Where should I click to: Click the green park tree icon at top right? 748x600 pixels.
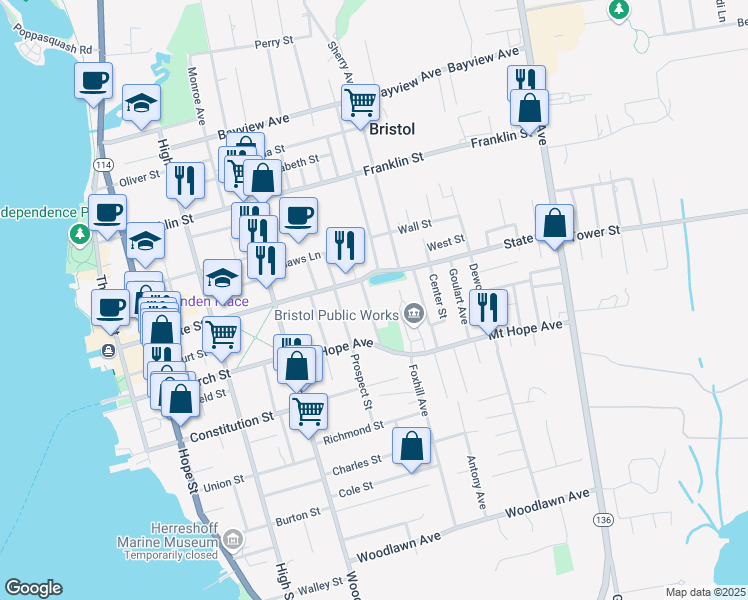coord(619,10)
